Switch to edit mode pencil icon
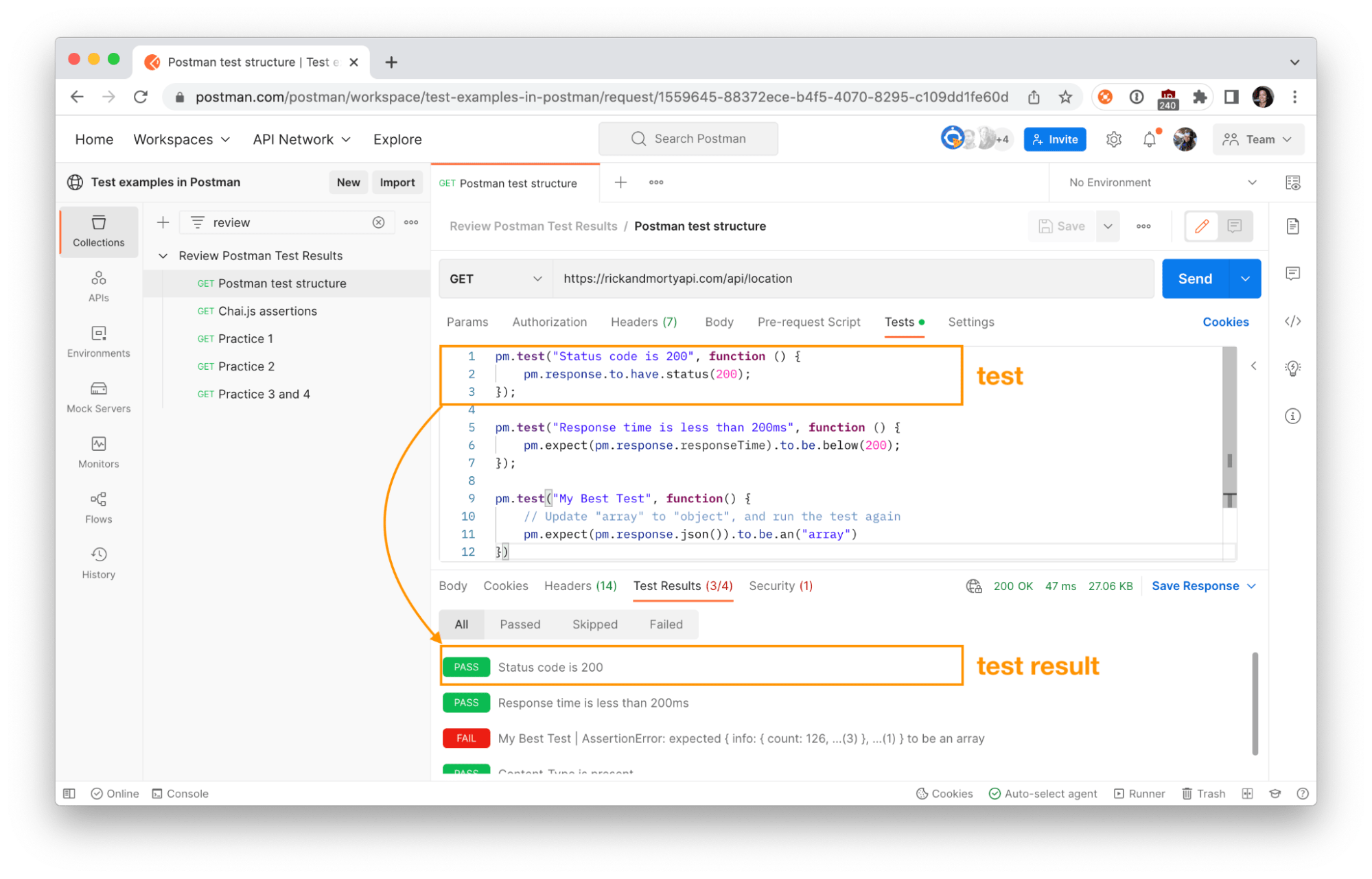1372x879 pixels. [1202, 226]
